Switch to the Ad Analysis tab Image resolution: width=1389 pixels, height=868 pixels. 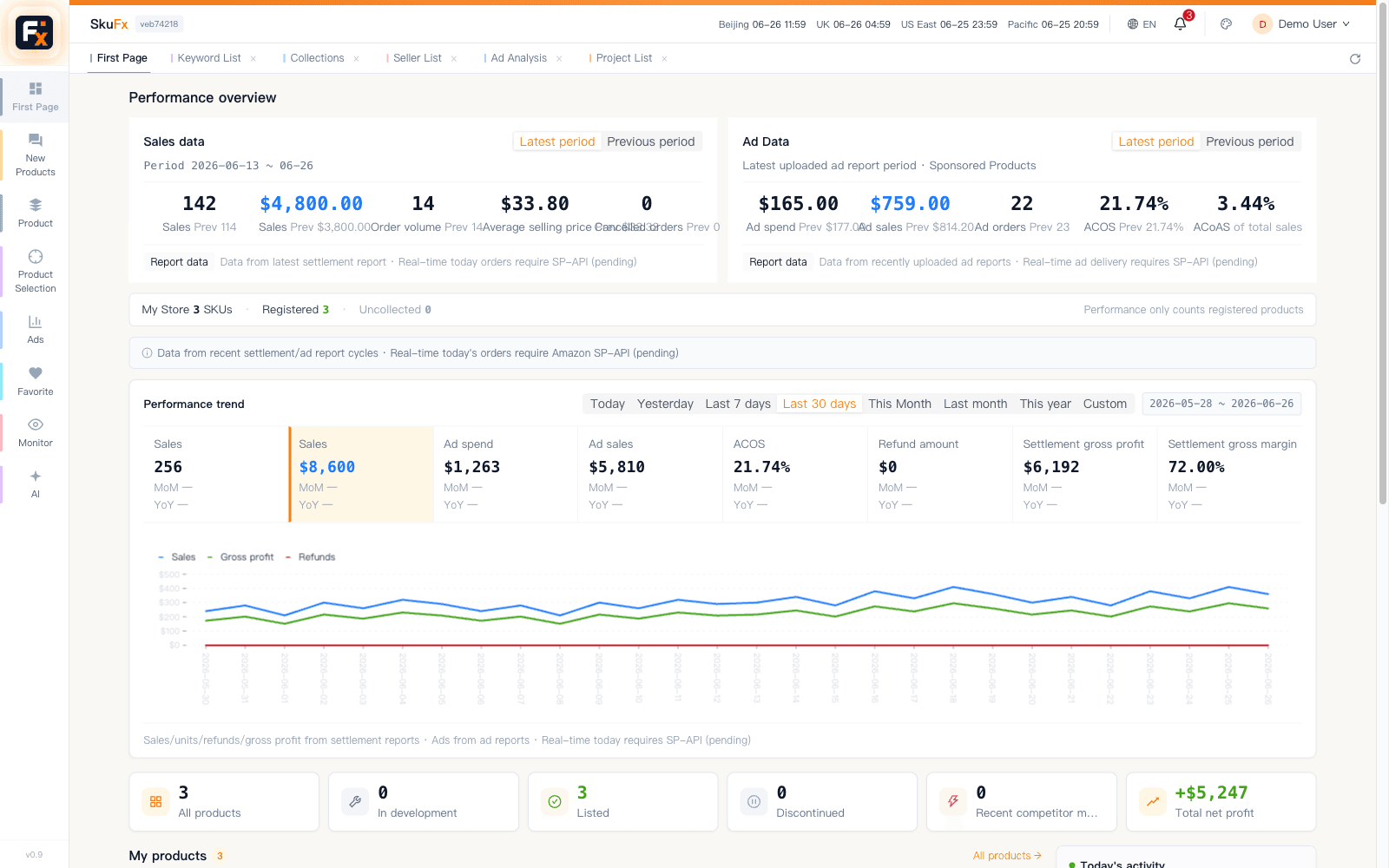518,58
